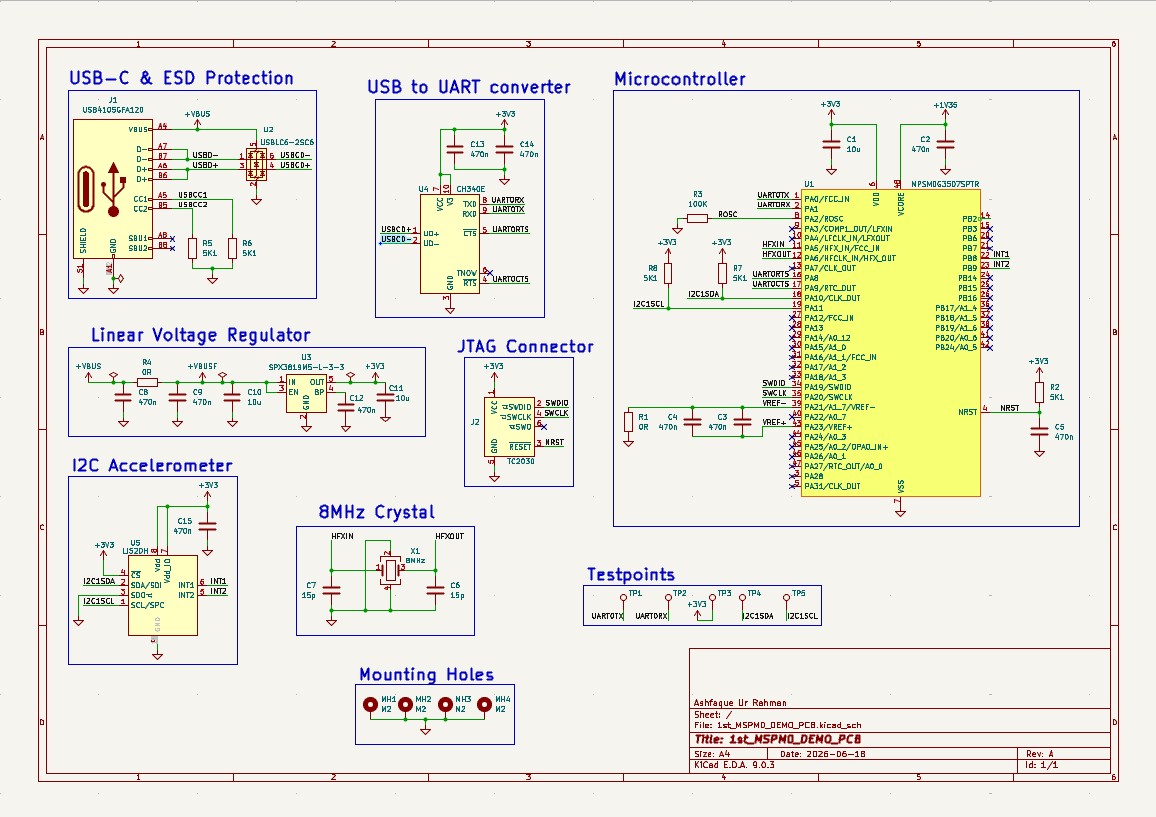The image size is (1156, 817).
Task: Click the author name "Ashfaque Ur Rahman"
Action: click(740, 703)
